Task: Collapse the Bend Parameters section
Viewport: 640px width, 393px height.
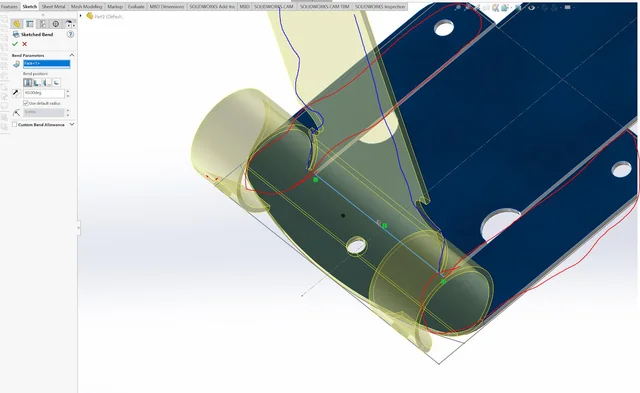Action: tap(72, 55)
